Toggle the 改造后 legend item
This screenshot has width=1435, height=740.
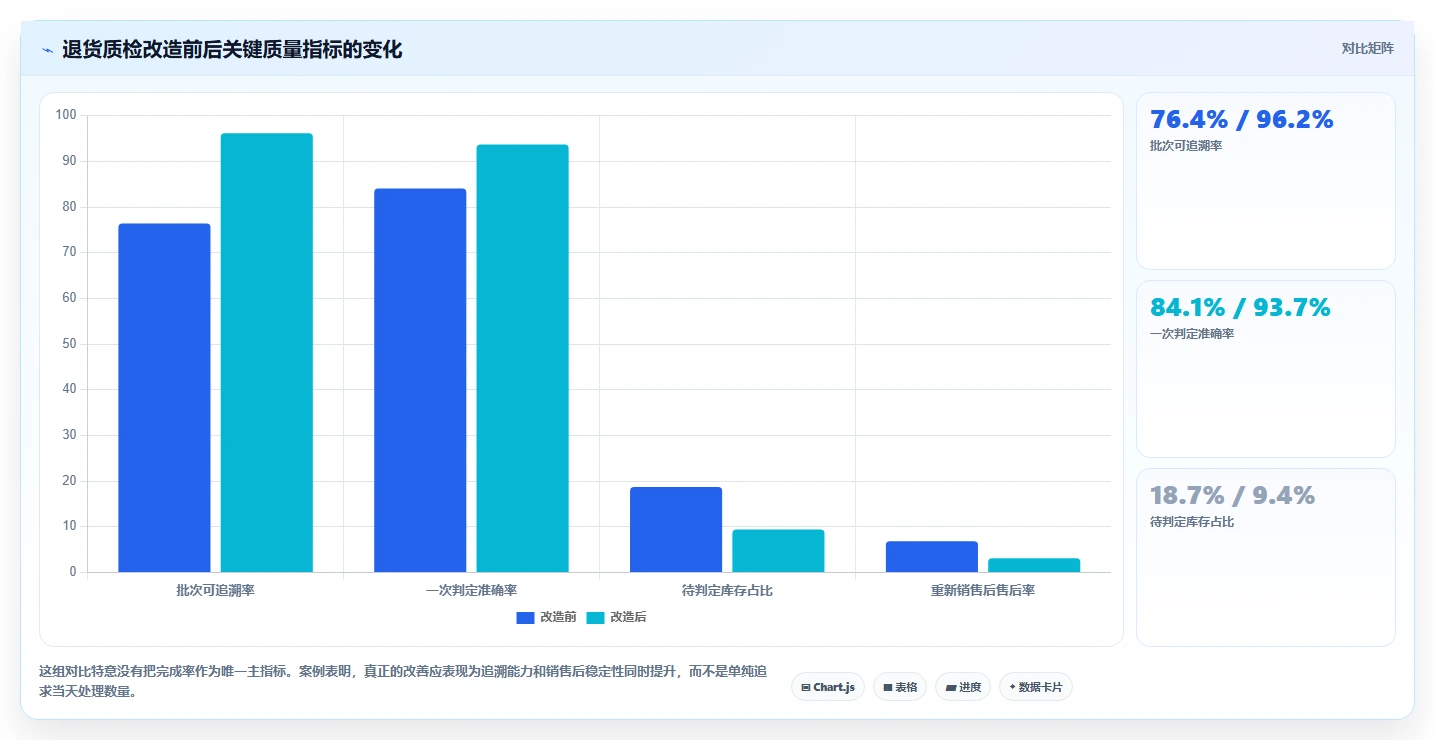pyautogui.click(x=616, y=617)
